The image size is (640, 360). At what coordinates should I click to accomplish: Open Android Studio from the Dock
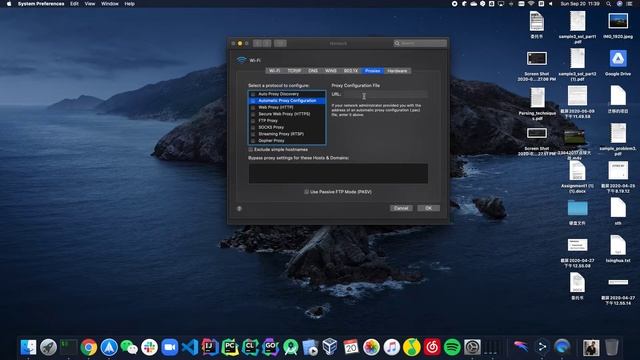pos(291,347)
